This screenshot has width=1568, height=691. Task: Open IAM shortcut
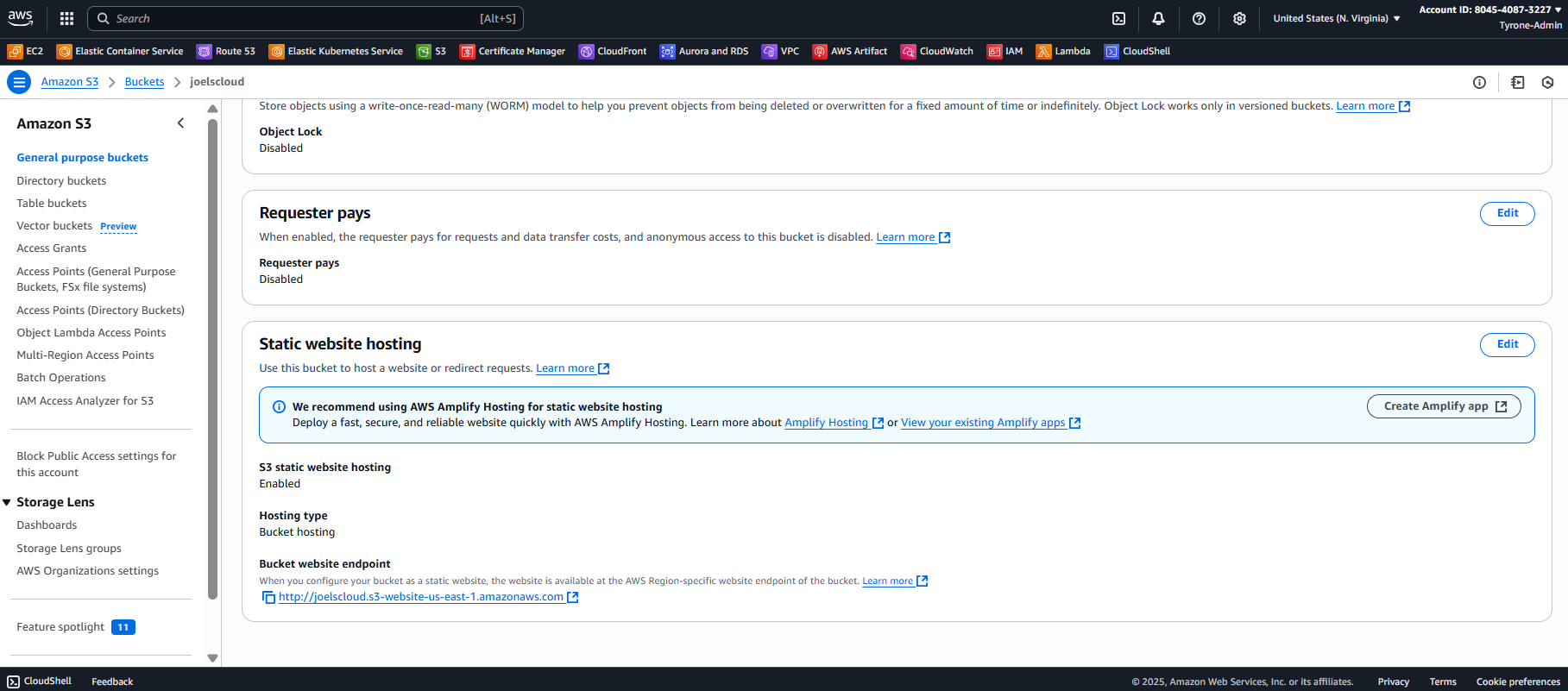click(1004, 51)
